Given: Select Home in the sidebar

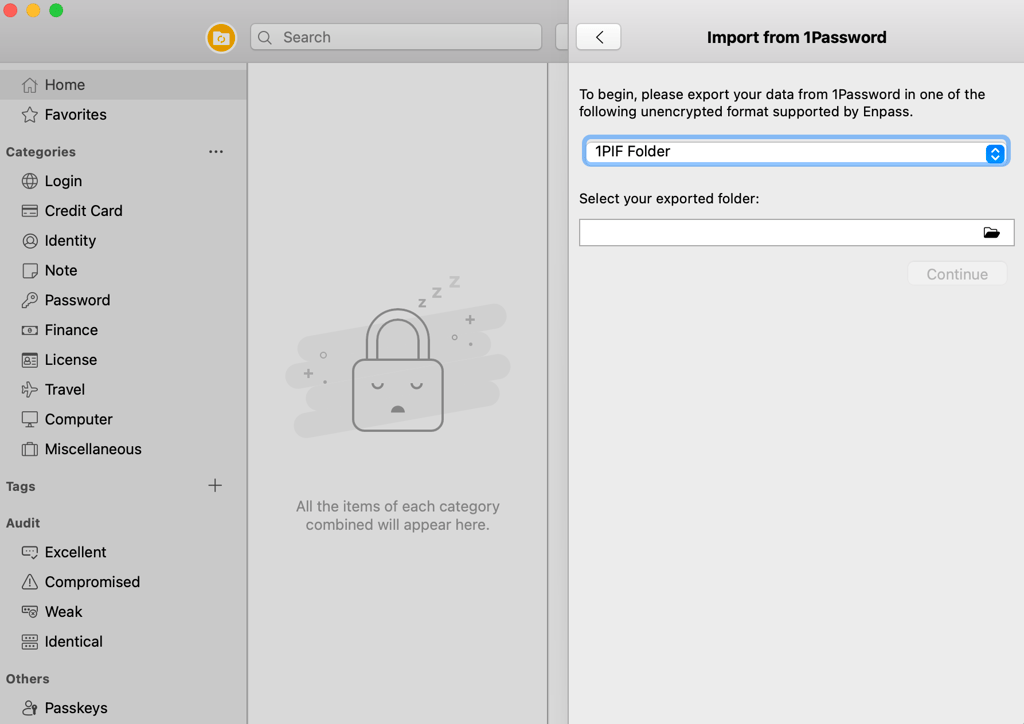Looking at the screenshot, I should point(123,85).
